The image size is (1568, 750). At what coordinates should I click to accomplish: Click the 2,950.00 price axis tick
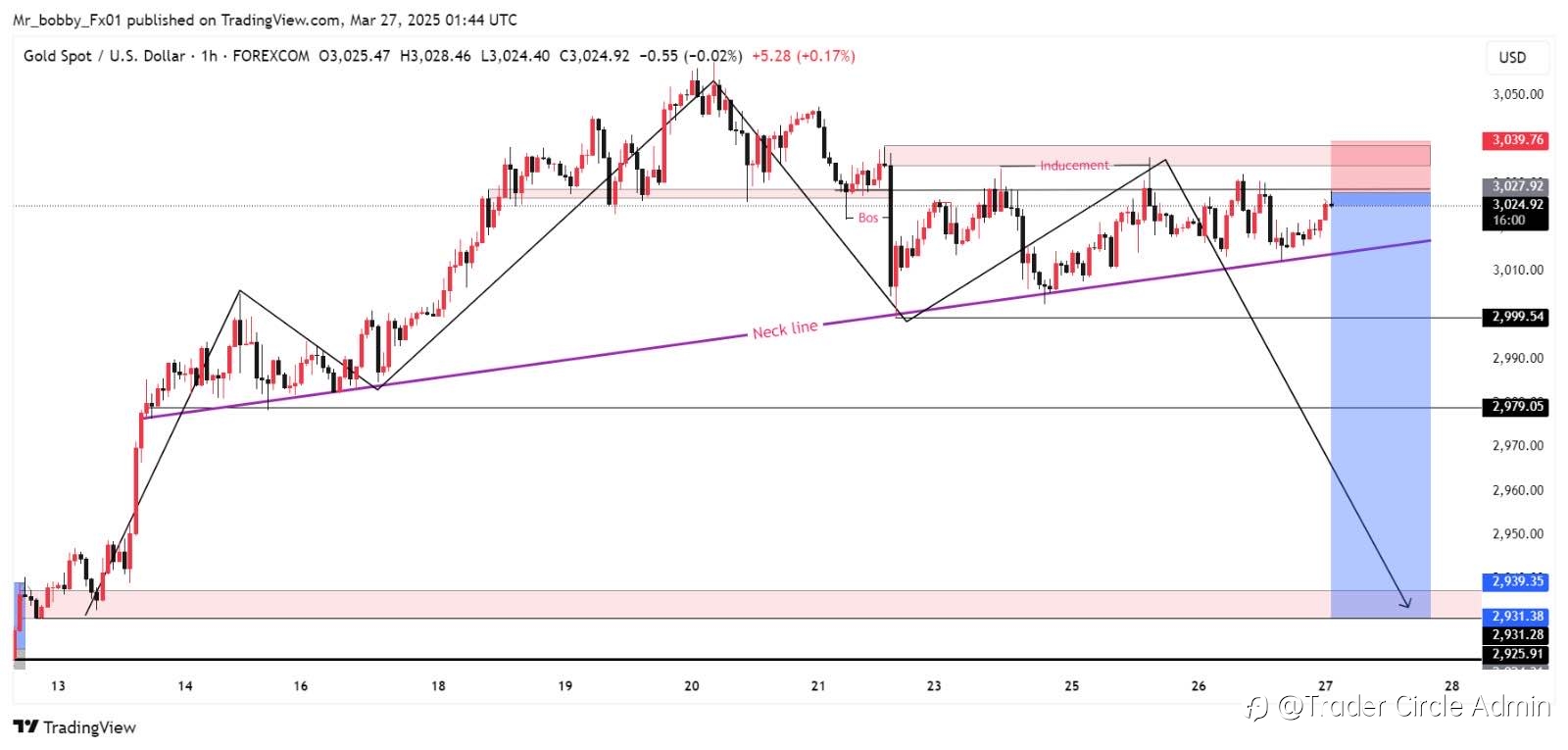click(1517, 534)
